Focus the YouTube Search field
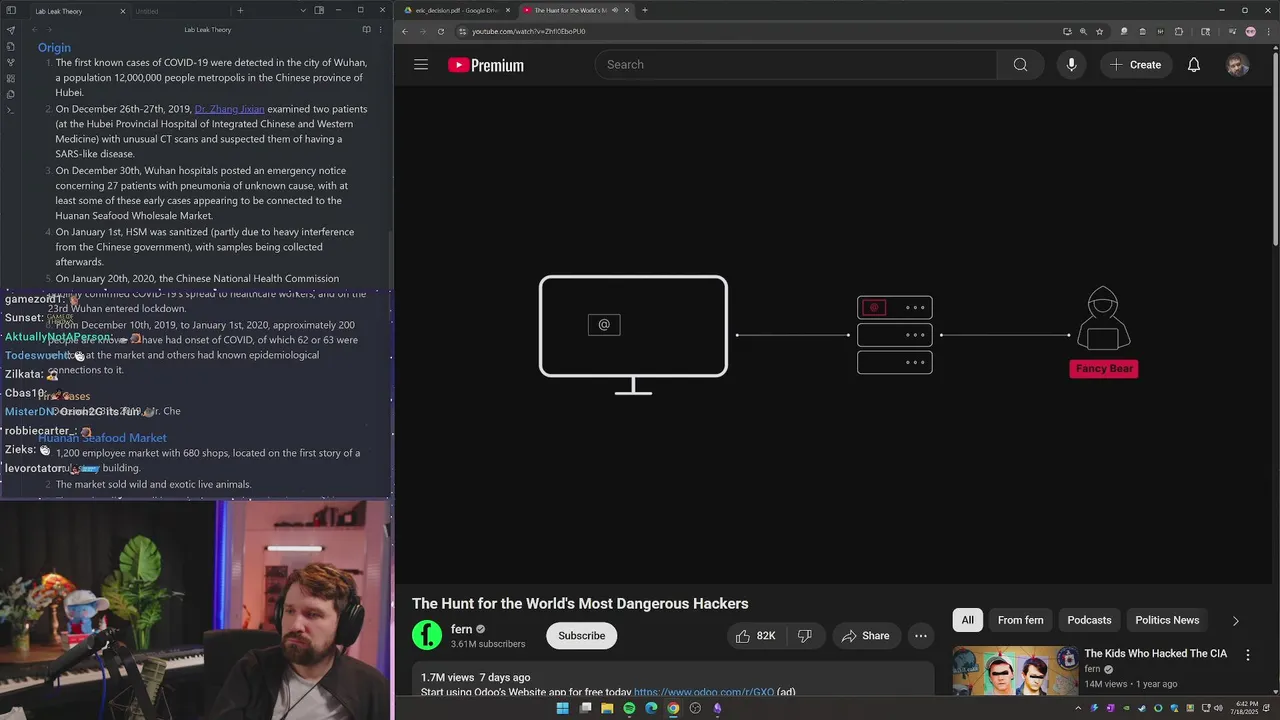 coord(796,65)
